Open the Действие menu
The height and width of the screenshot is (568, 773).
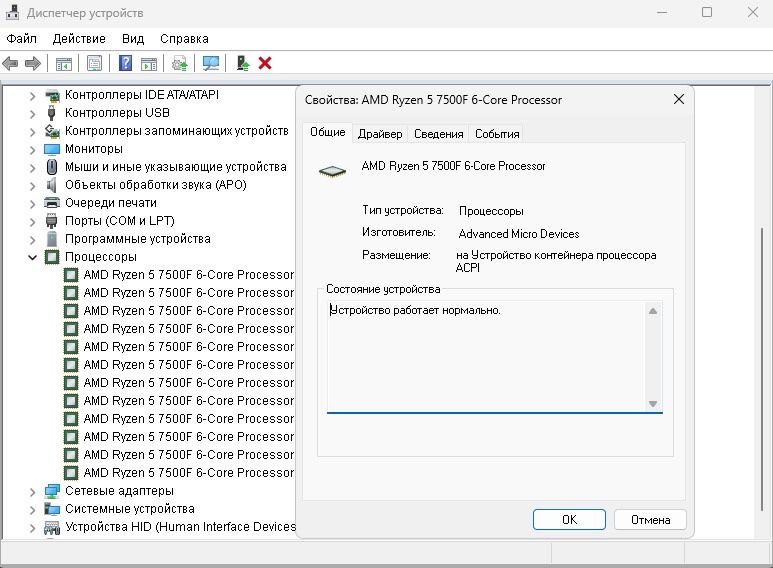pyautogui.click(x=79, y=38)
